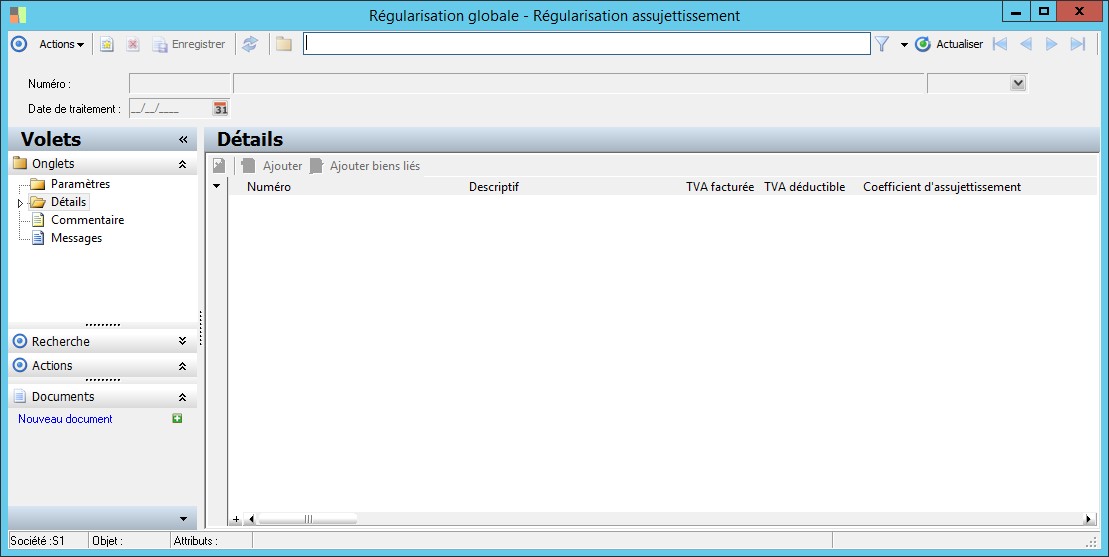Click the Nouveau document link
Screen dimensions: 1109x557
coord(65,418)
